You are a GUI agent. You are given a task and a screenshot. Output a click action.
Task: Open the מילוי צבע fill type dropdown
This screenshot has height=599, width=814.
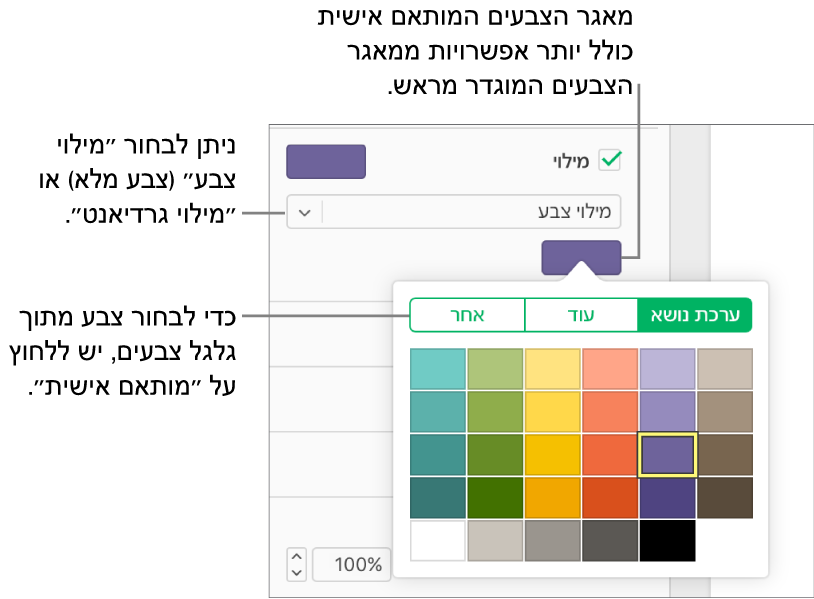click(x=305, y=212)
